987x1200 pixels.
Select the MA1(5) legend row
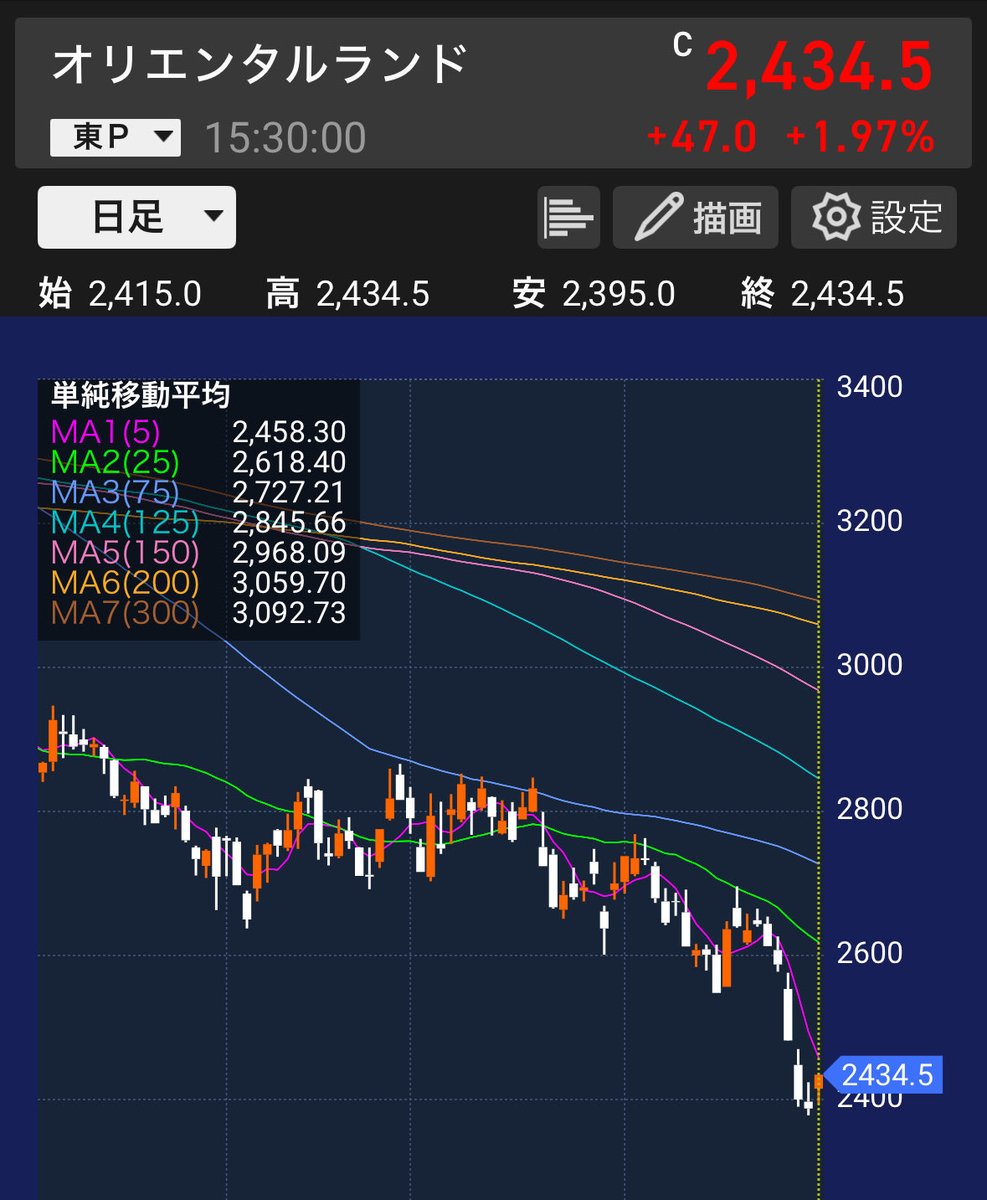(x=198, y=432)
